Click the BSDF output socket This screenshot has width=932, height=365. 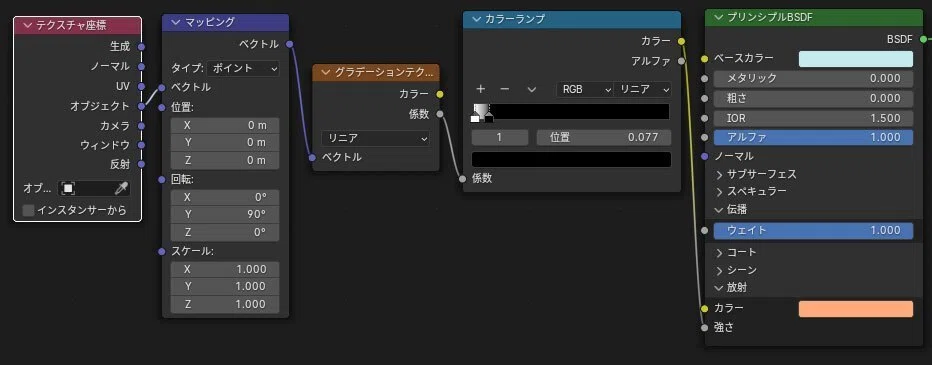923,39
